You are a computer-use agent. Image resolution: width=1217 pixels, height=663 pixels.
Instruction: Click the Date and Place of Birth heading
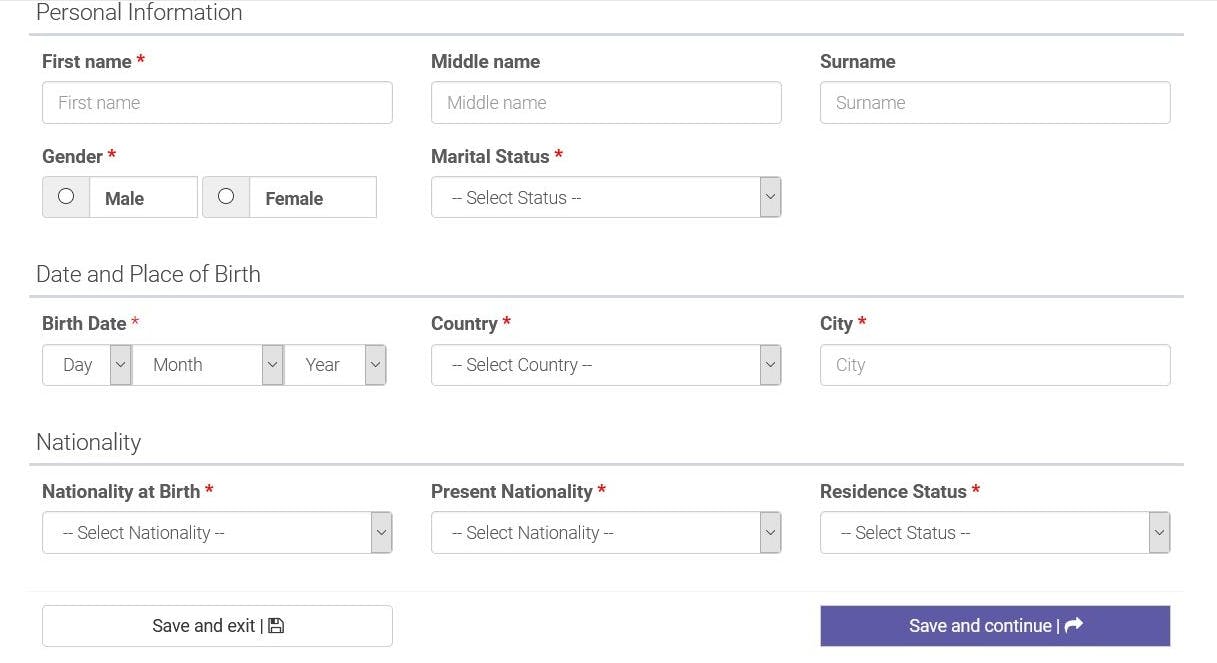[148, 274]
